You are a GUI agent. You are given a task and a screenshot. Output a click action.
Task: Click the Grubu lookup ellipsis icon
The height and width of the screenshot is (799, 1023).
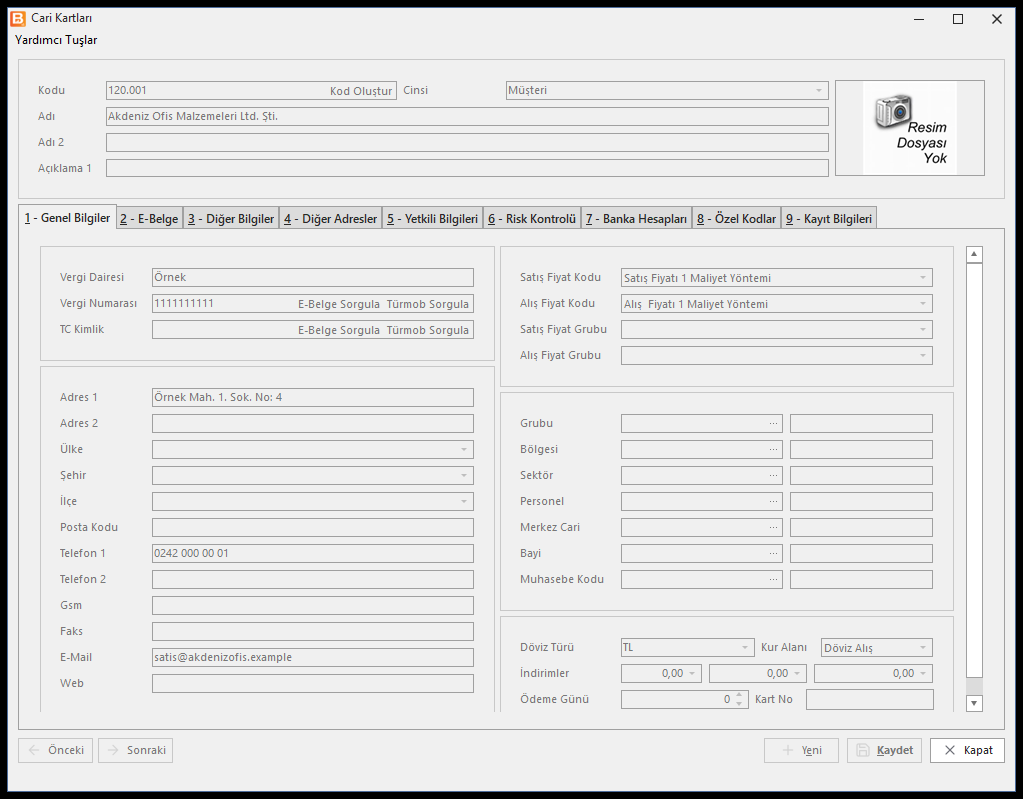click(773, 423)
